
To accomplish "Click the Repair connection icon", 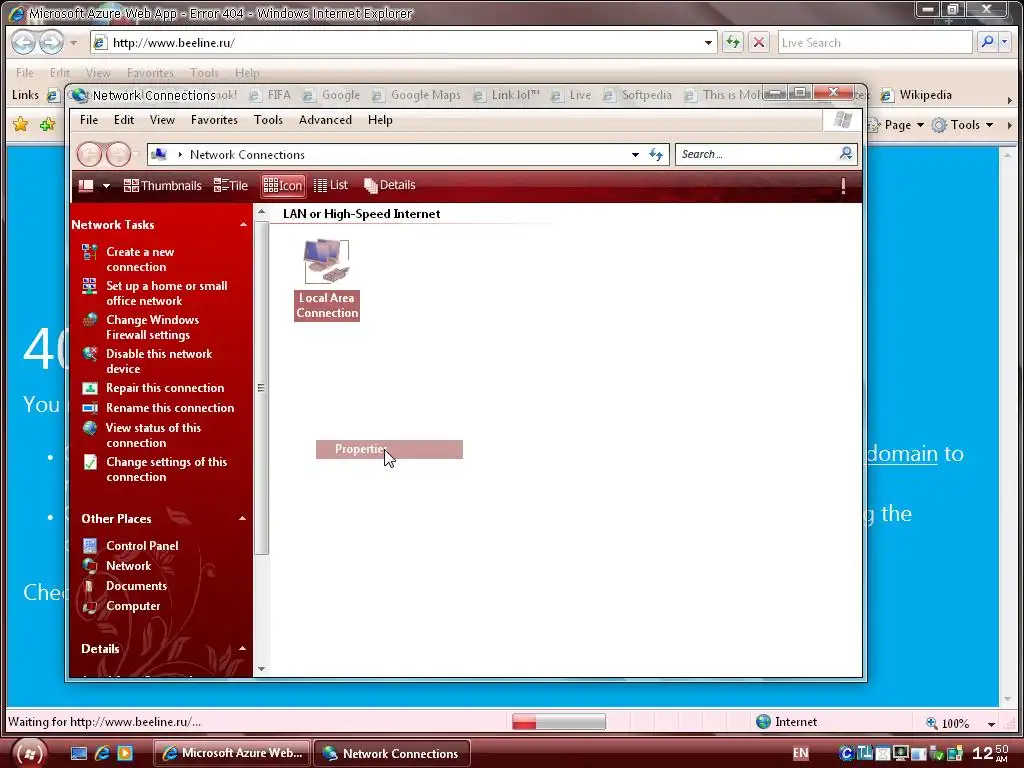I will coord(89,388).
